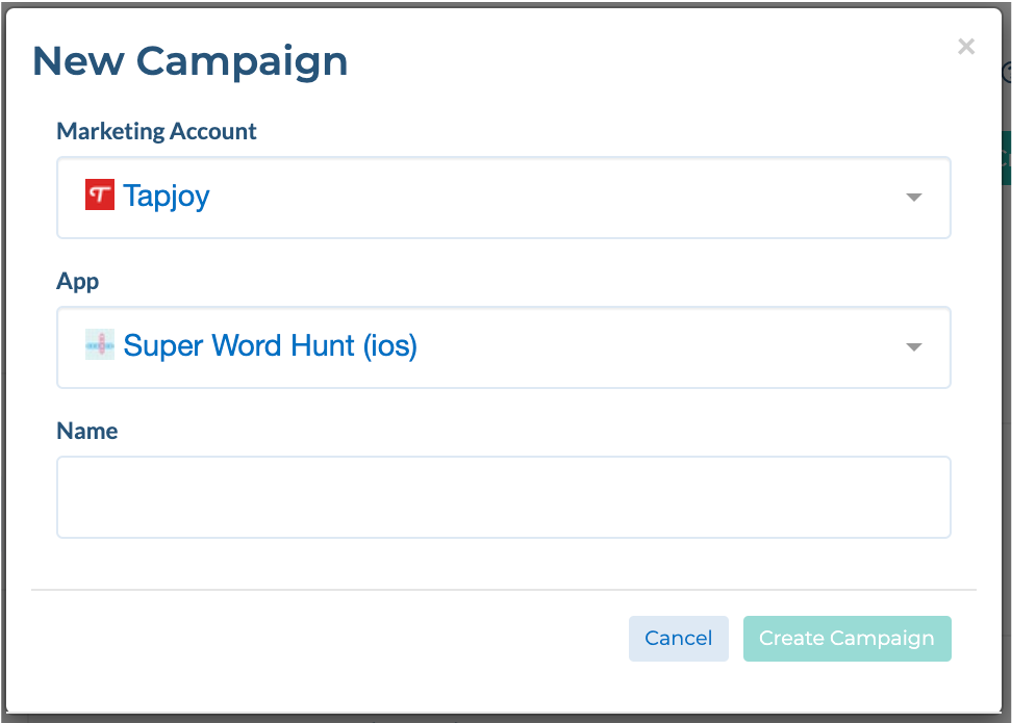Screen dimensions: 1012x725
Task: Focus the Name text field
Action: pos(503,497)
